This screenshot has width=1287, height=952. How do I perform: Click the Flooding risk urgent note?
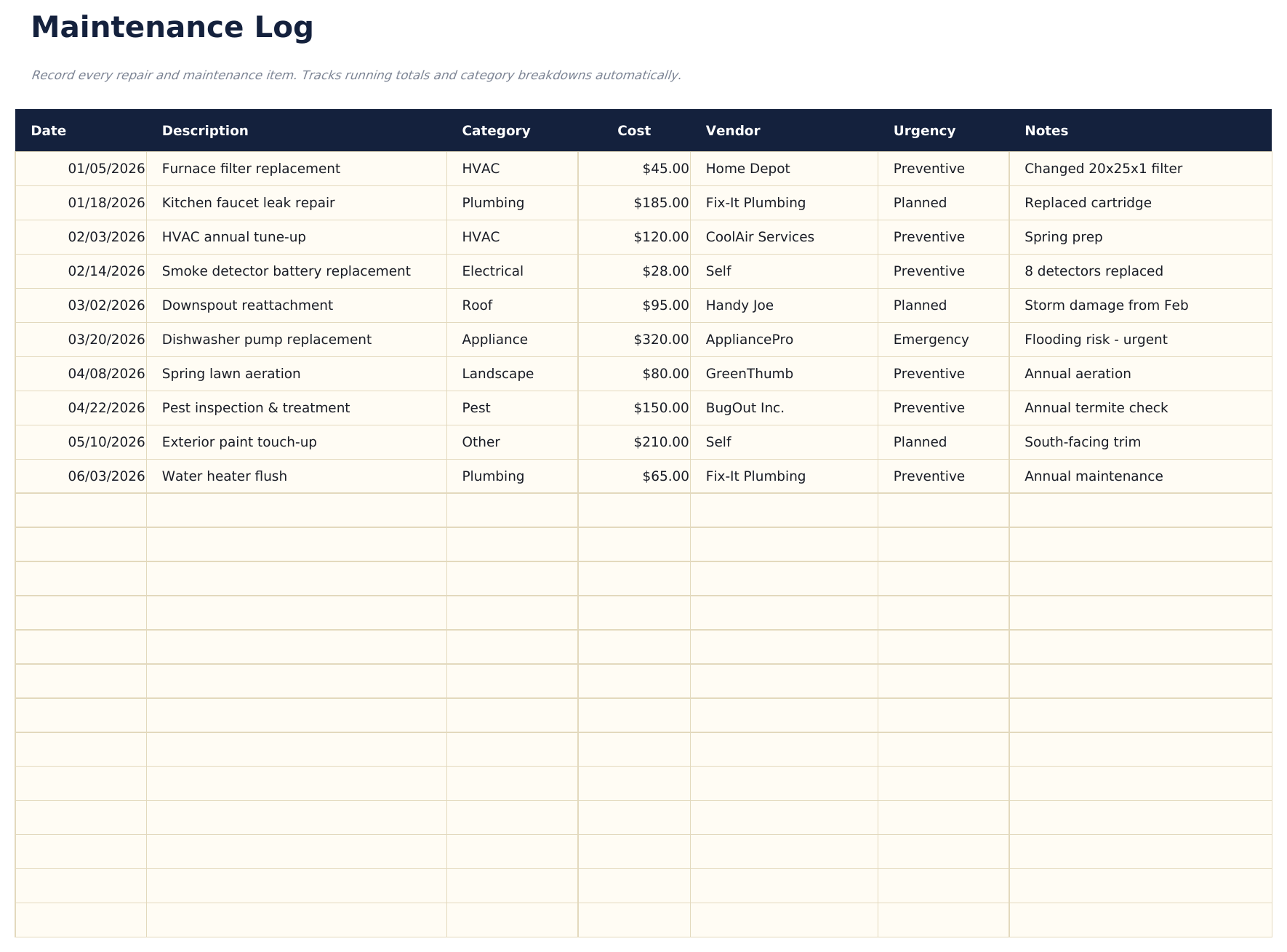click(1095, 339)
